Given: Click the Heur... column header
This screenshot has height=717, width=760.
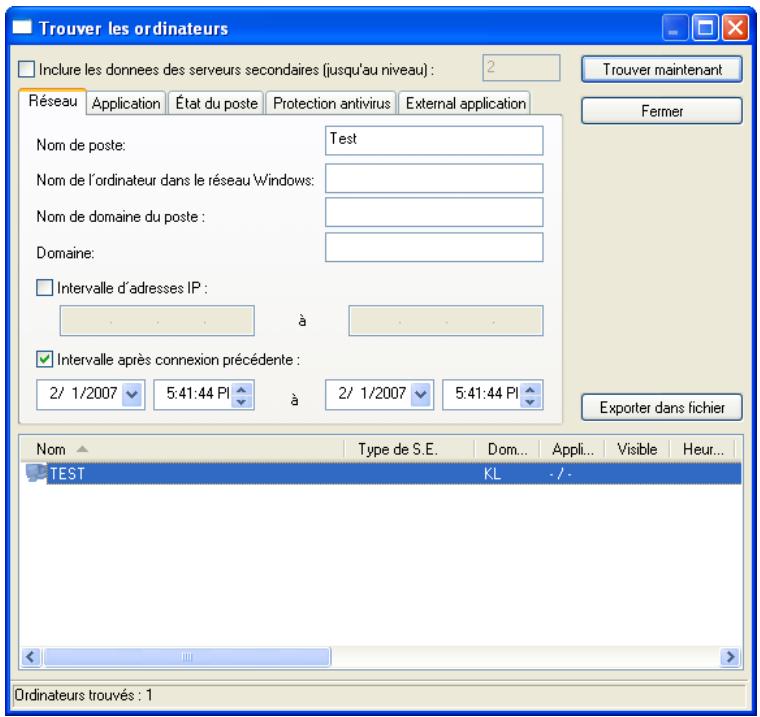Looking at the screenshot, I should click(x=702, y=449).
